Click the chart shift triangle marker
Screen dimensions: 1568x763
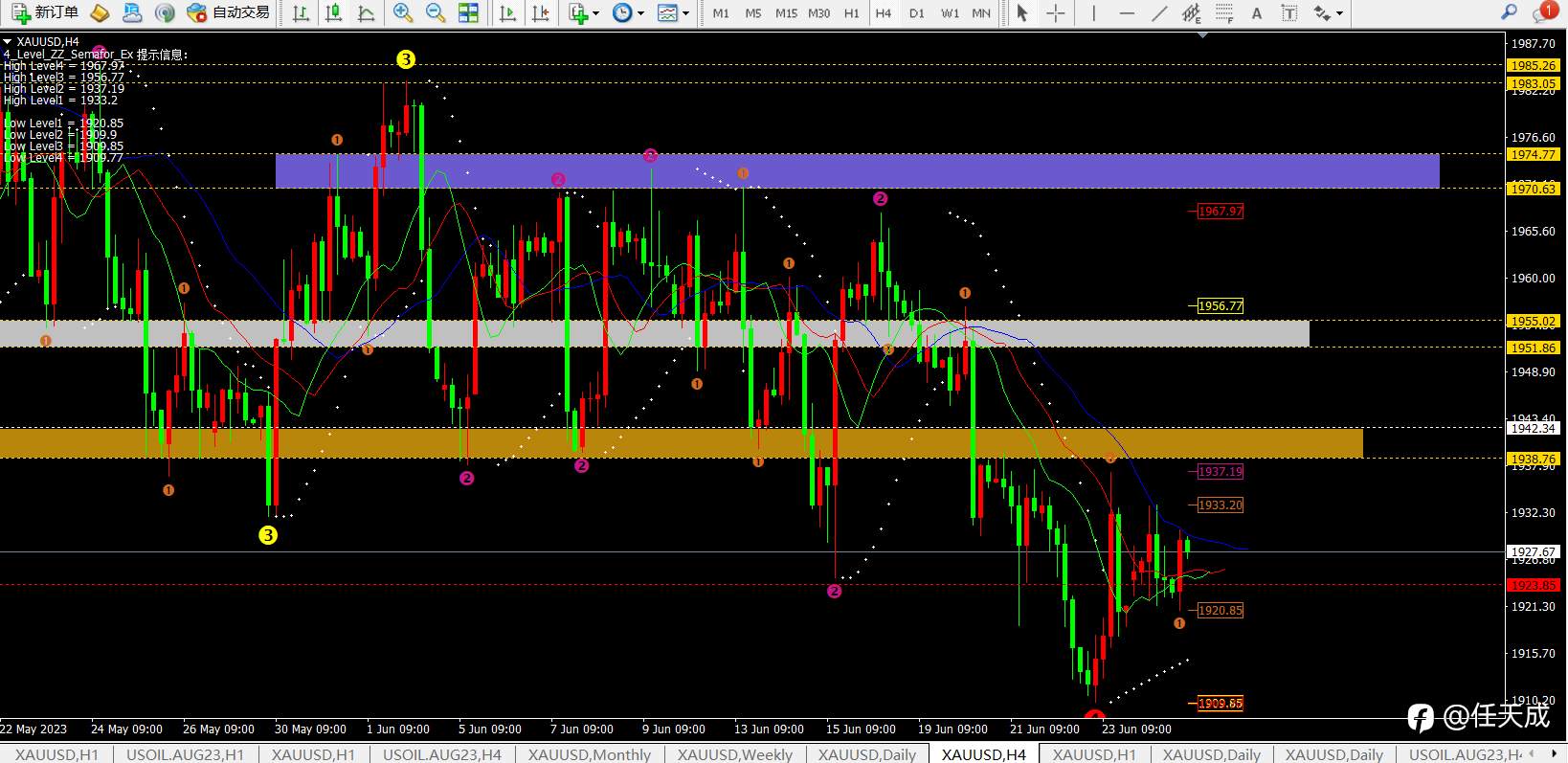click(1202, 34)
